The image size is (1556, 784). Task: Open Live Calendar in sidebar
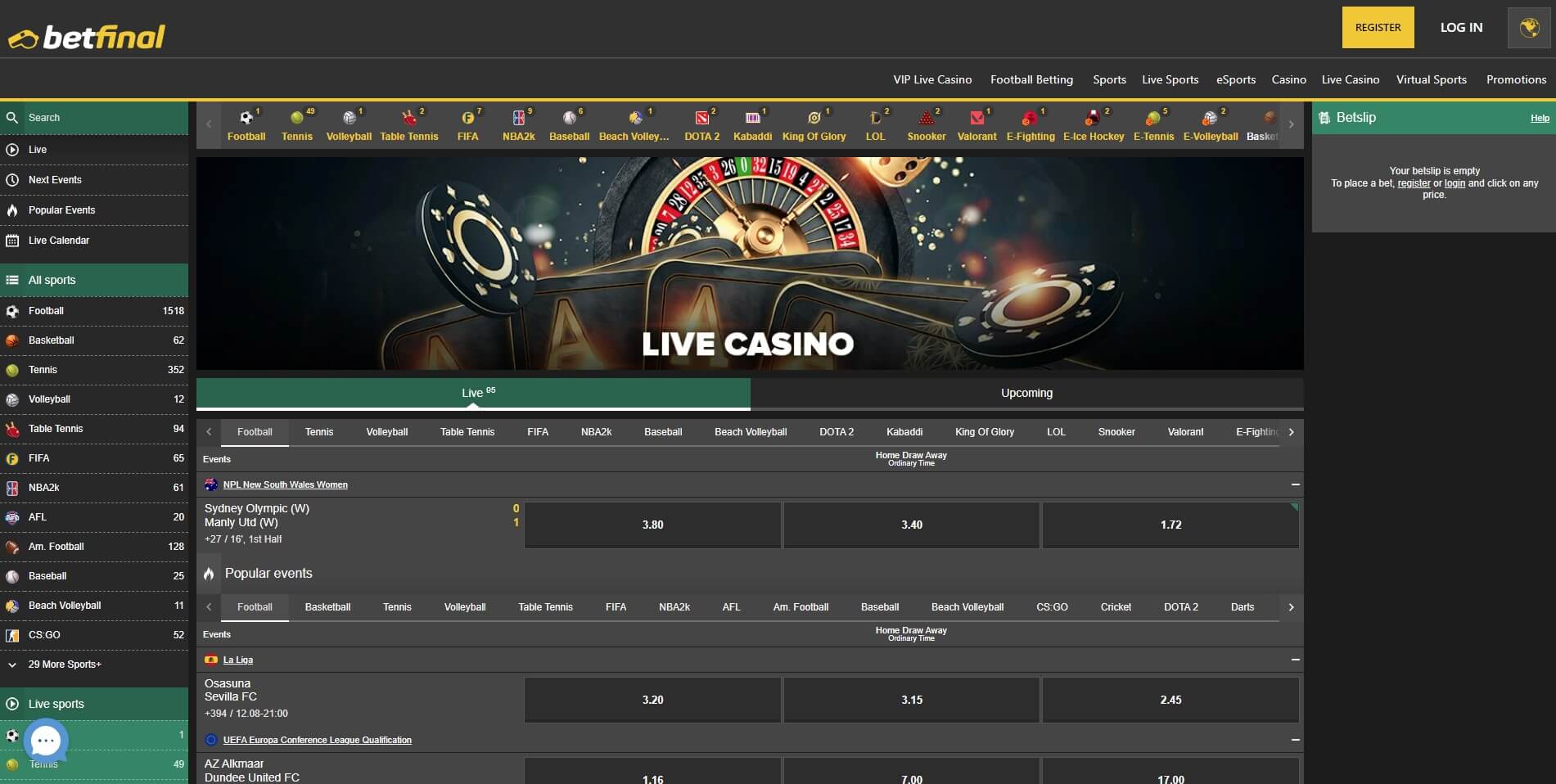click(x=94, y=241)
